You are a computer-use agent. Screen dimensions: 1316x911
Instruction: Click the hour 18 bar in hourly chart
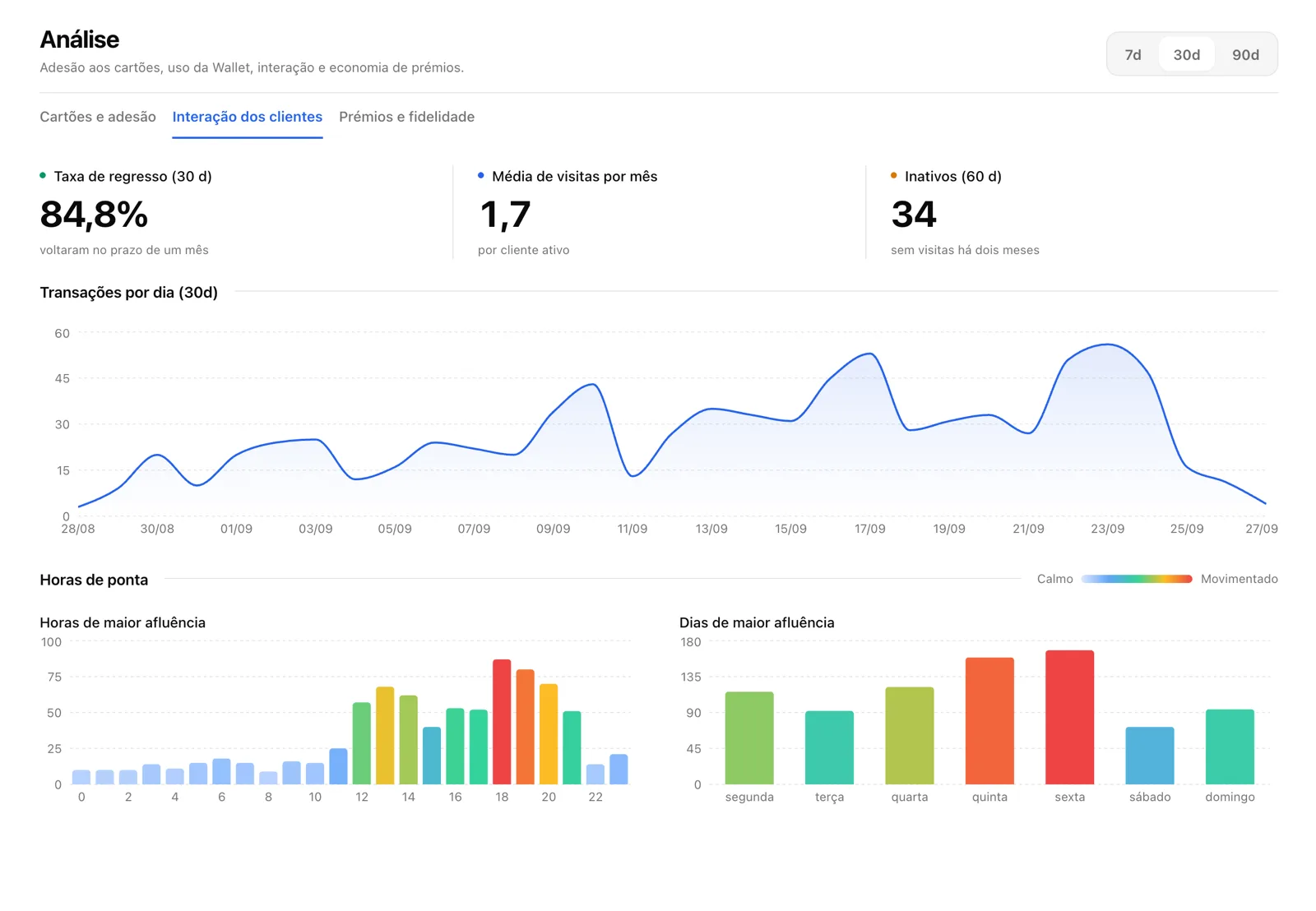tap(502, 722)
